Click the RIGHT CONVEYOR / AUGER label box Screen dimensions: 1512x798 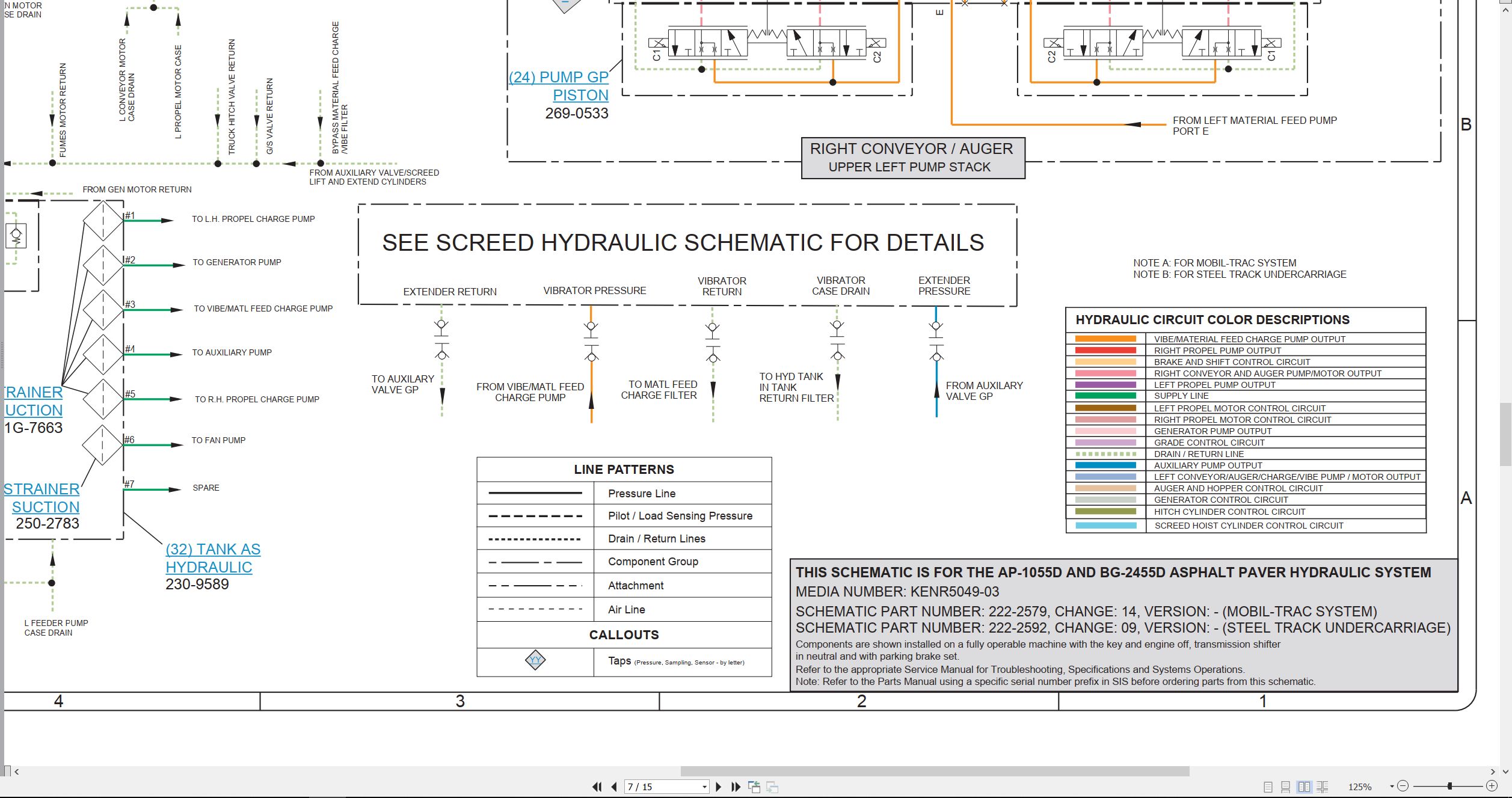tap(912, 158)
